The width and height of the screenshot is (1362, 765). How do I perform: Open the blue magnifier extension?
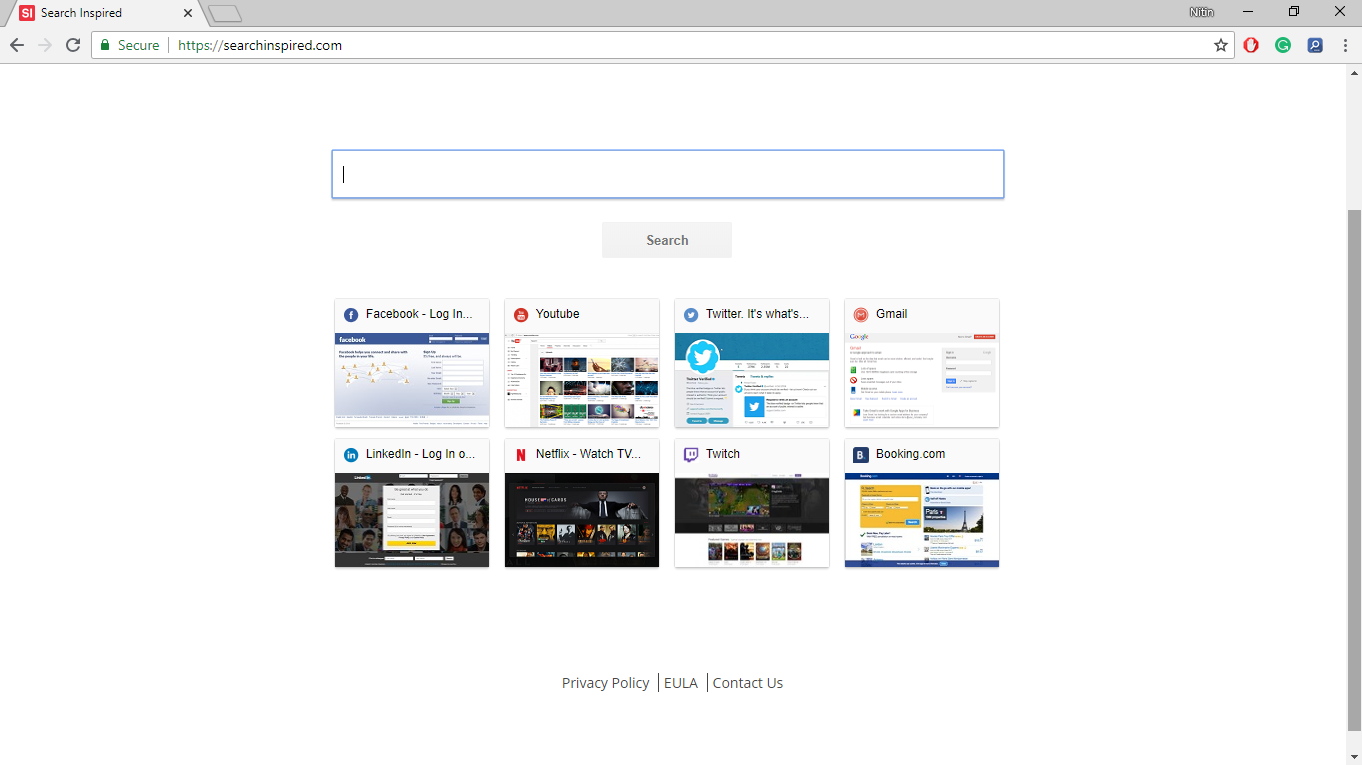(1314, 45)
